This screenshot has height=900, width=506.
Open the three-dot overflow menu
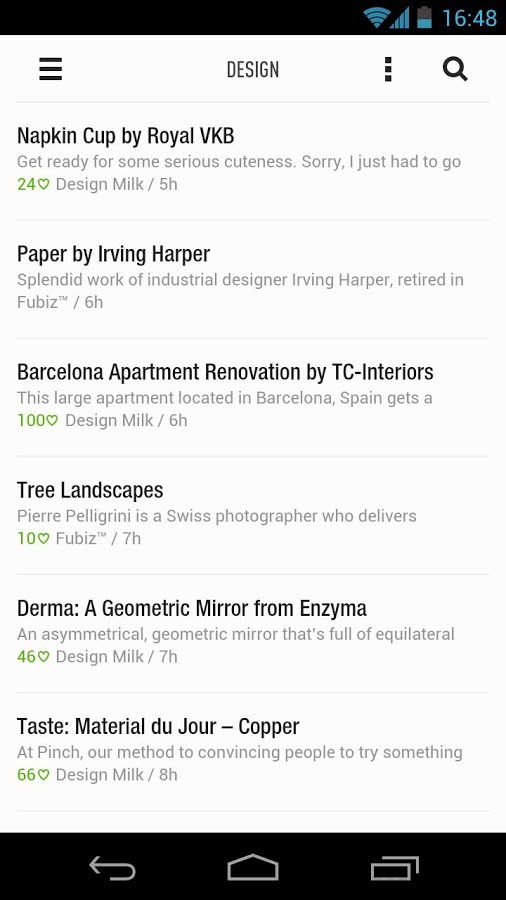tap(388, 69)
